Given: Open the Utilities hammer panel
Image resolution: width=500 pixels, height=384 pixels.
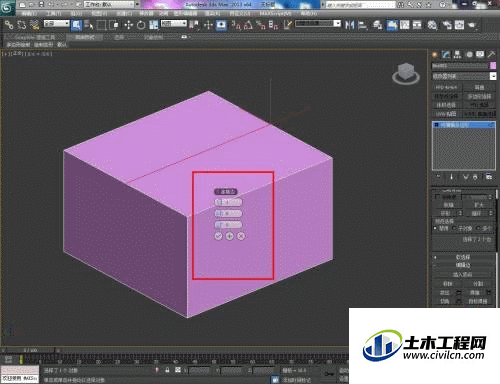Looking at the screenshot, I should point(491,54).
